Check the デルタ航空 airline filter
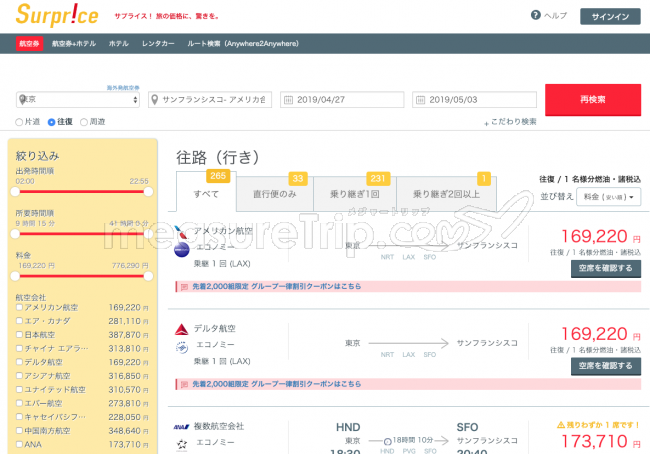This screenshot has height=454, width=650. pos(19,362)
